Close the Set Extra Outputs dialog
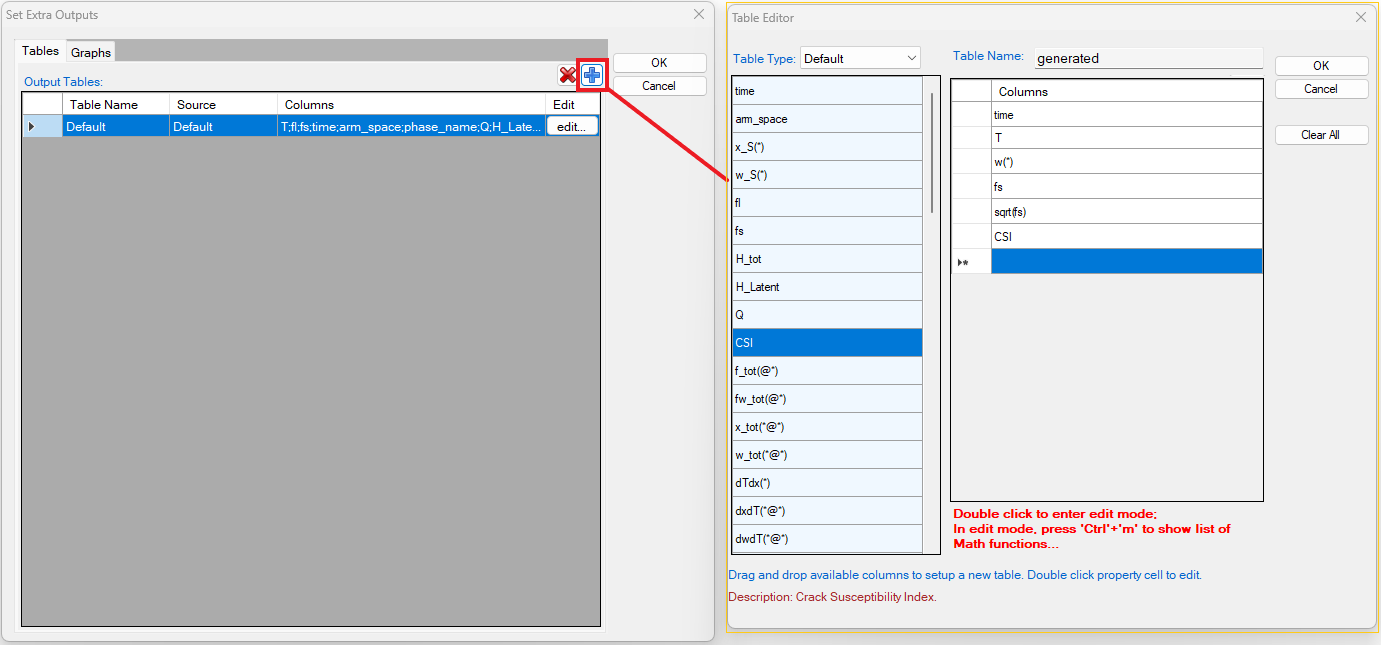This screenshot has height=645, width=1381. pos(699,15)
